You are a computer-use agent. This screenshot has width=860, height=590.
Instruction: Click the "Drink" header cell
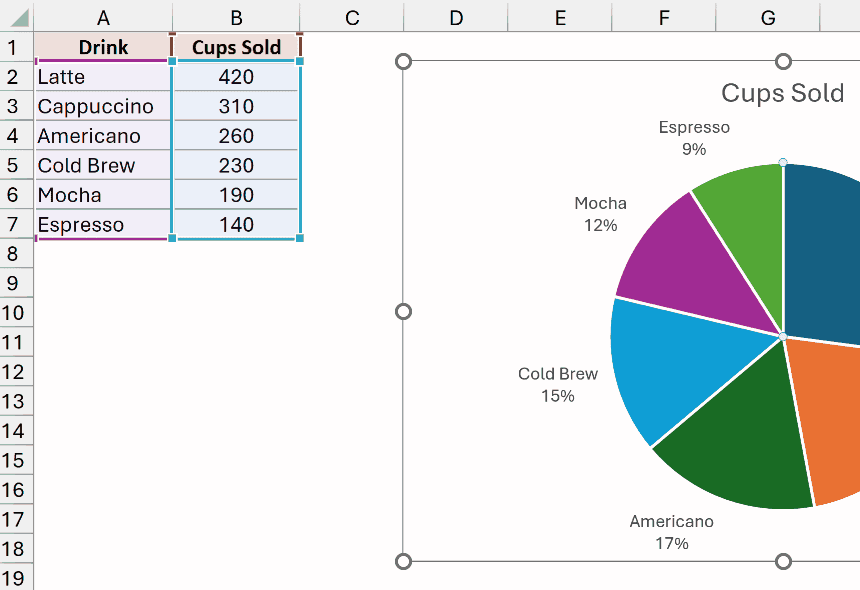pos(103,47)
